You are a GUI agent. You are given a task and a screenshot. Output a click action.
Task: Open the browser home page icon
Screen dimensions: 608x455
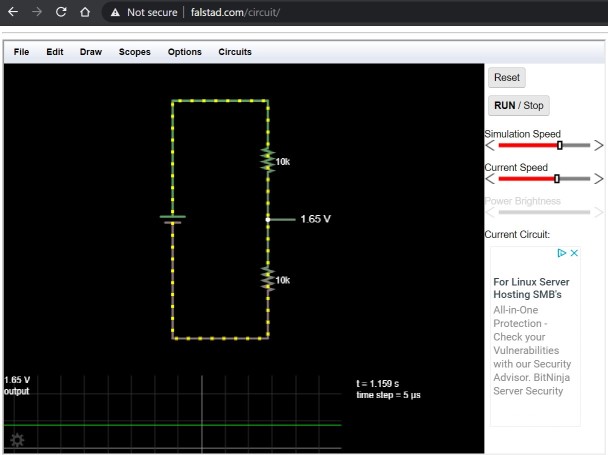85,12
